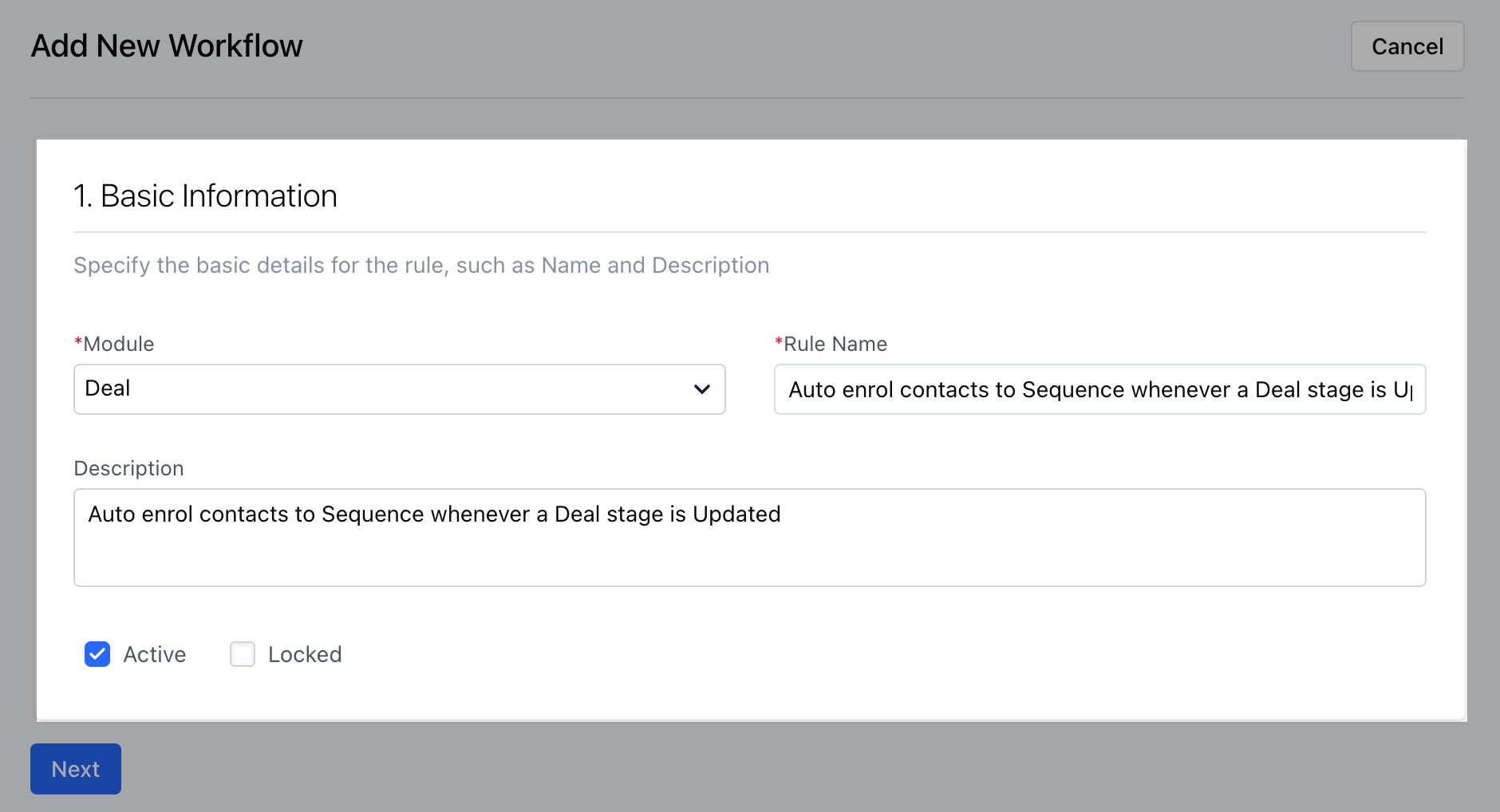The height and width of the screenshot is (812, 1500).
Task: Click the 'Locked' label text
Action: pos(305,655)
